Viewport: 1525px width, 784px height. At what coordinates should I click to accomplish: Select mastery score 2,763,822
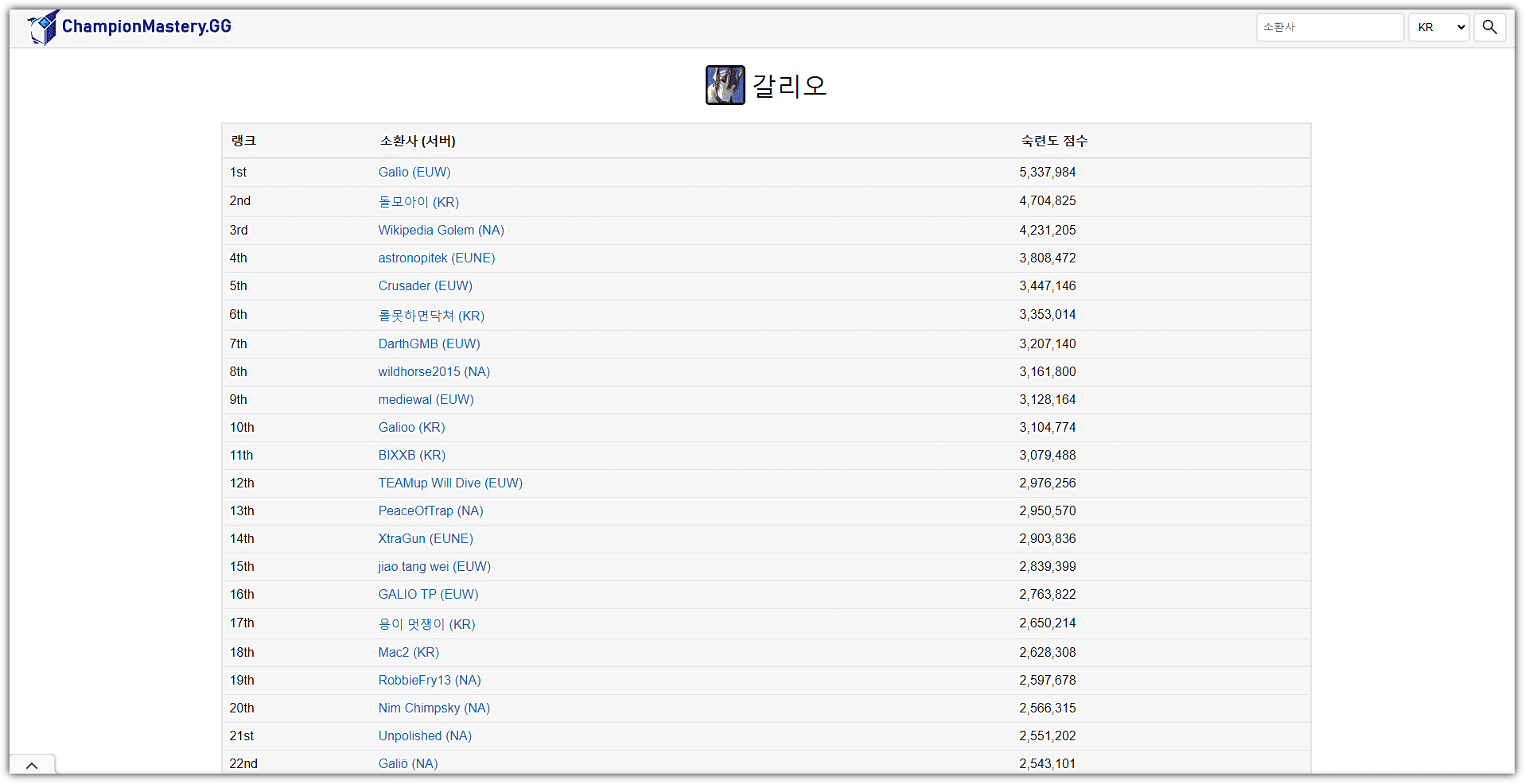[x=1048, y=594]
